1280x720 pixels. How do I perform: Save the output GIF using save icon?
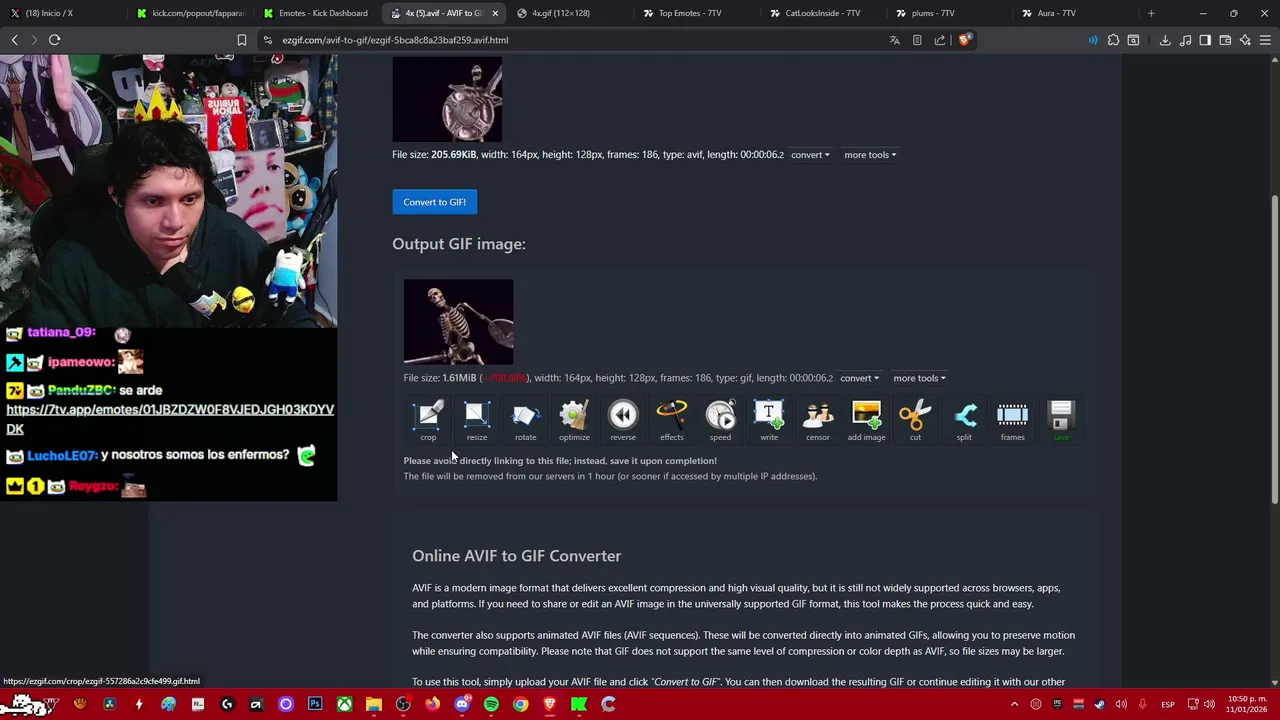click(1061, 420)
